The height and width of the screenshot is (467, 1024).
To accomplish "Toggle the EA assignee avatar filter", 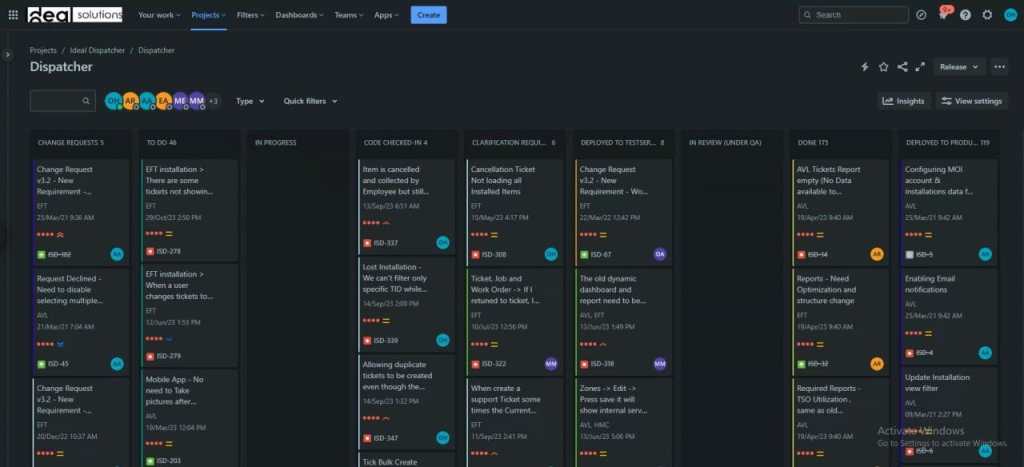I will point(164,101).
